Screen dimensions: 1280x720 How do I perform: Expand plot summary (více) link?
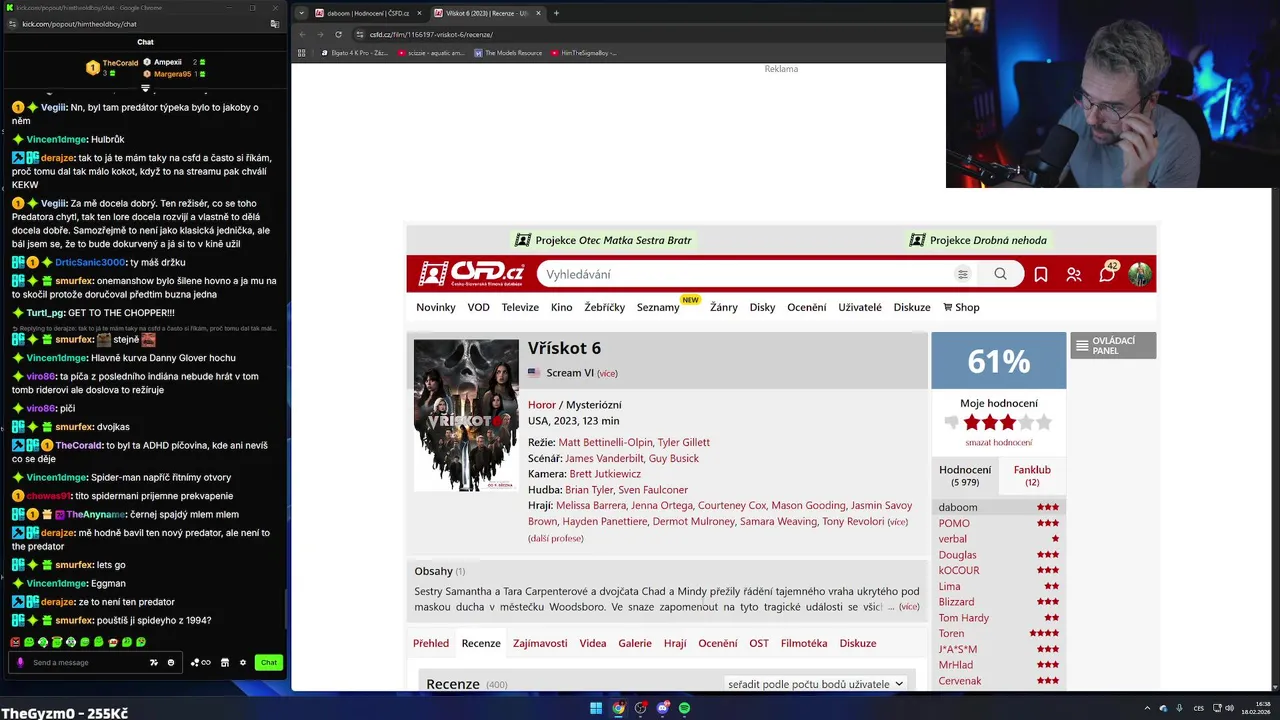click(x=909, y=607)
